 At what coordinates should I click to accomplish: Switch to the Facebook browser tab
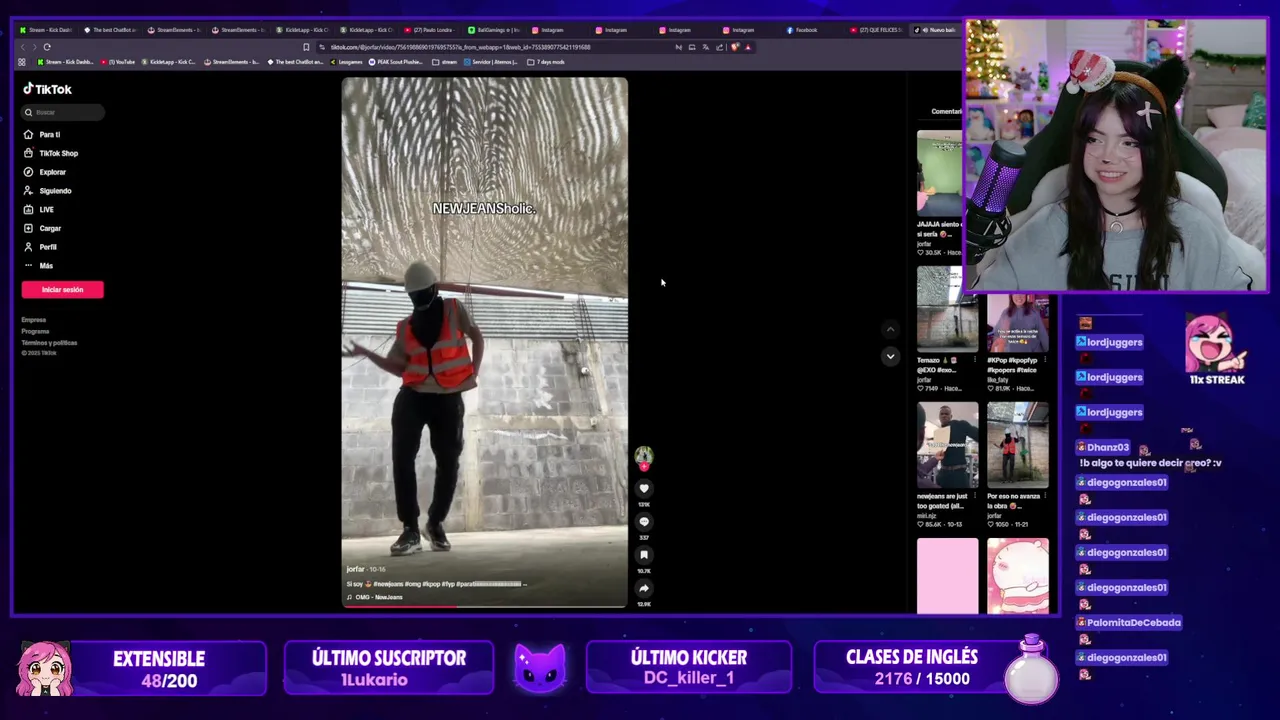815,30
